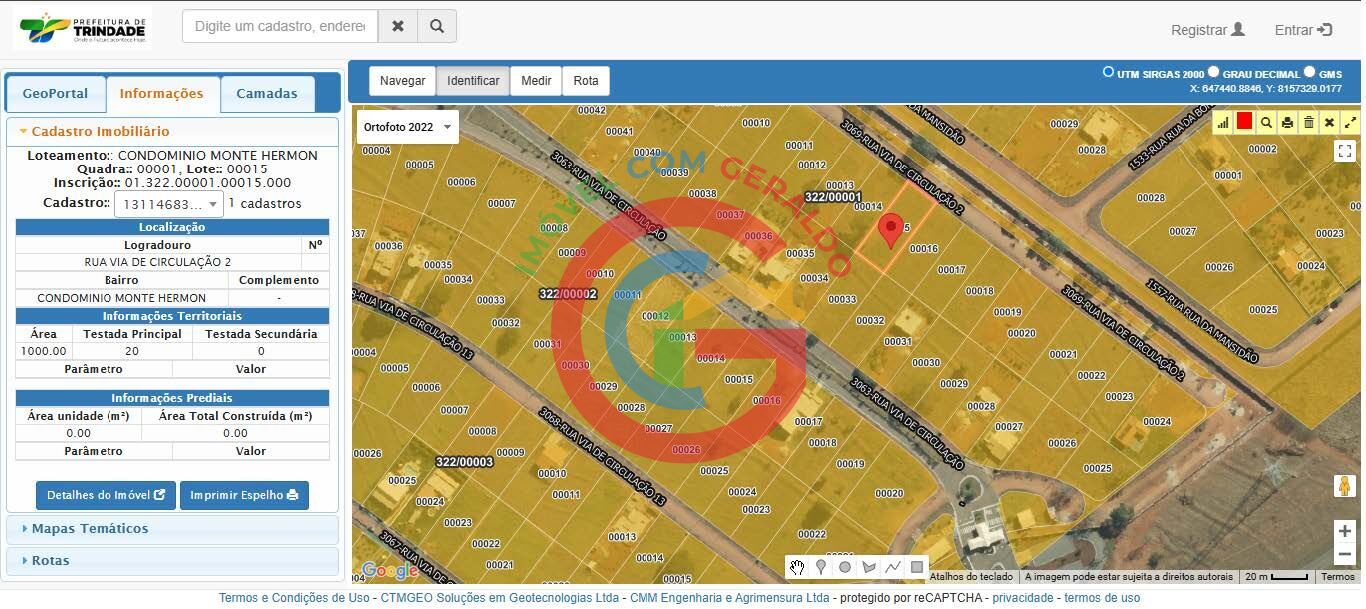
Task: Open the CMM Engenharia e Agrimensura link
Action: point(730,598)
